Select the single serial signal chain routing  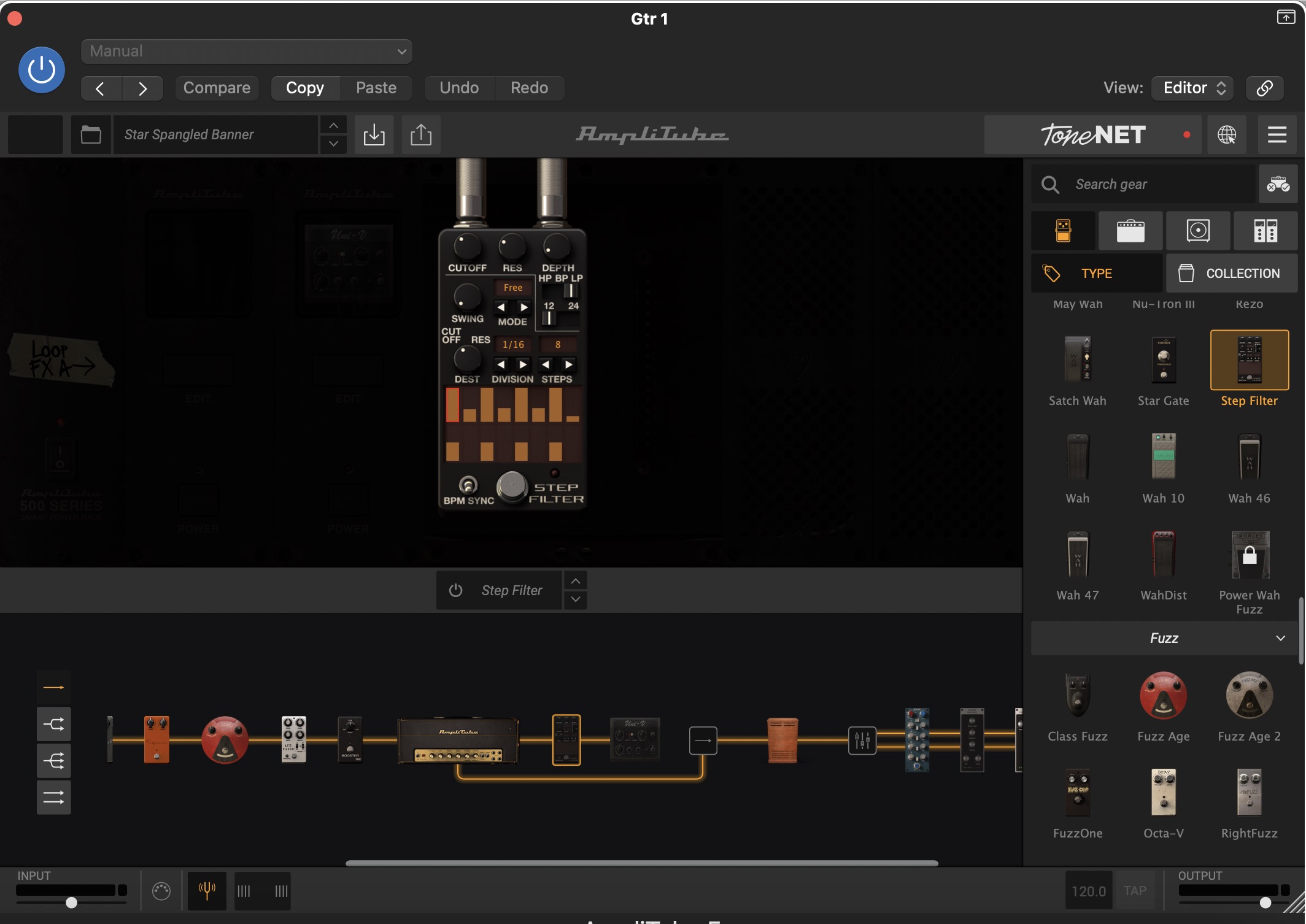tap(53, 687)
